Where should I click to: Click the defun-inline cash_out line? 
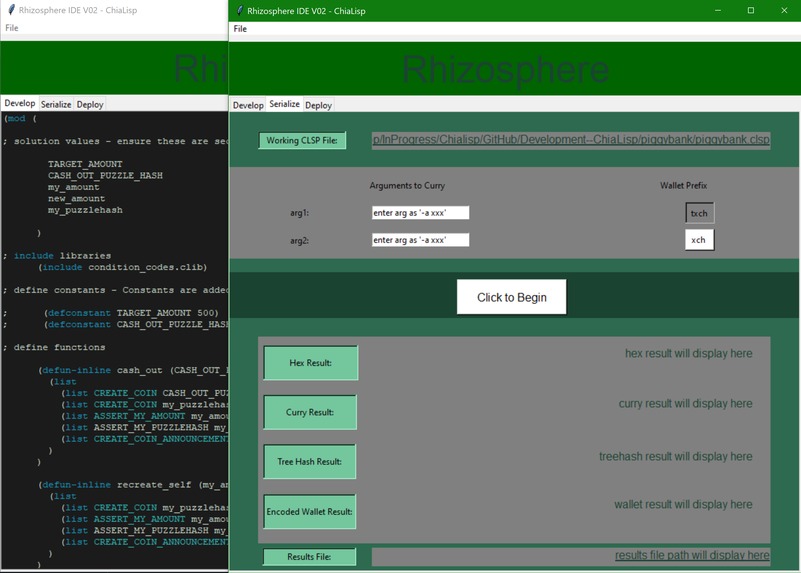tap(133, 370)
